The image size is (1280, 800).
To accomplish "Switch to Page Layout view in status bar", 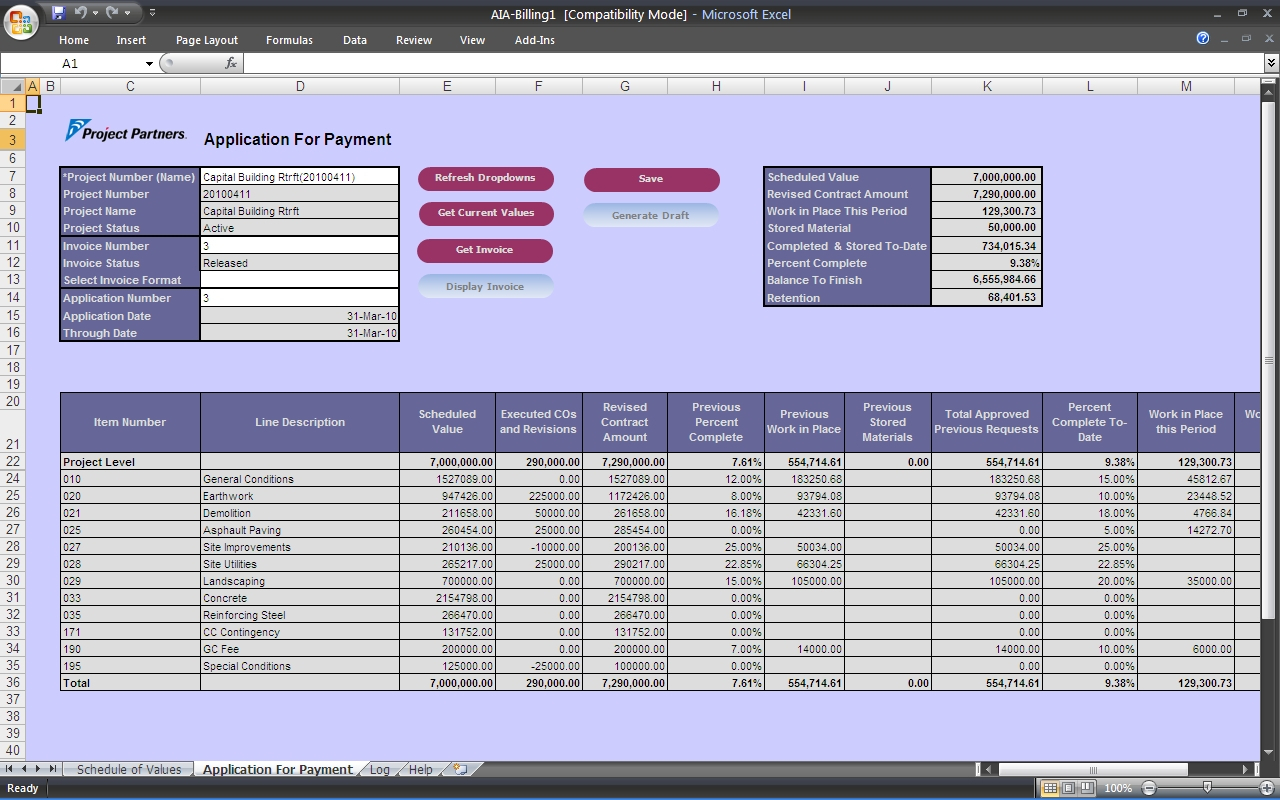I will (1068, 787).
